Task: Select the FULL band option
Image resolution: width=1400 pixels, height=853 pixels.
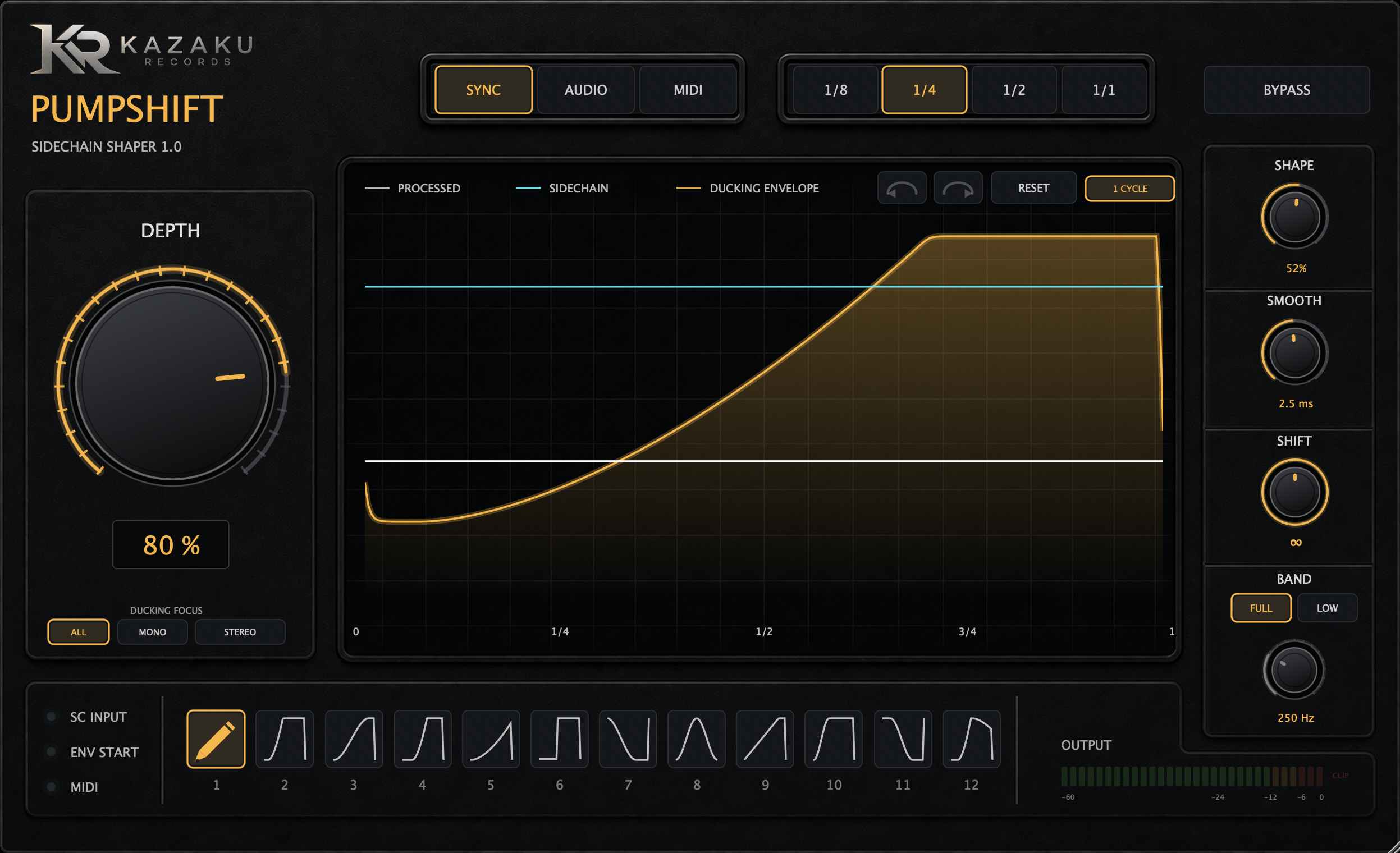Action: (1261, 608)
